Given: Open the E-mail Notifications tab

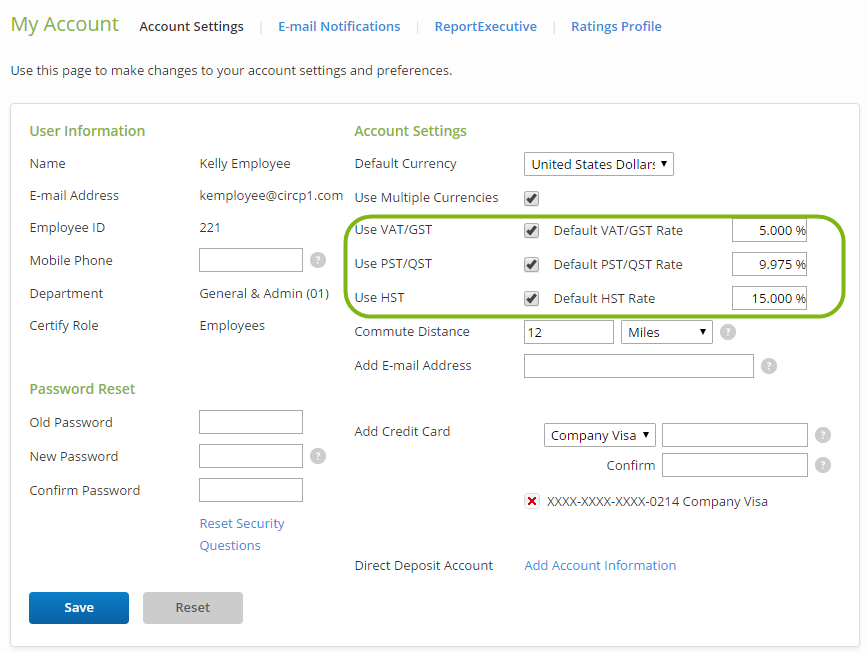Looking at the screenshot, I should (339, 27).
